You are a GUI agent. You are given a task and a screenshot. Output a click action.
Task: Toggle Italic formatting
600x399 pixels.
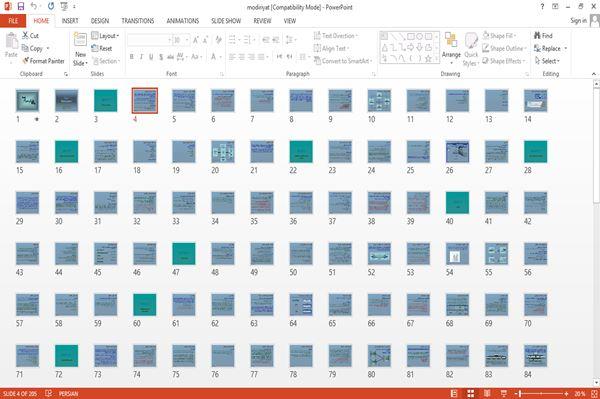pyautogui.click(x=141, y=57)
